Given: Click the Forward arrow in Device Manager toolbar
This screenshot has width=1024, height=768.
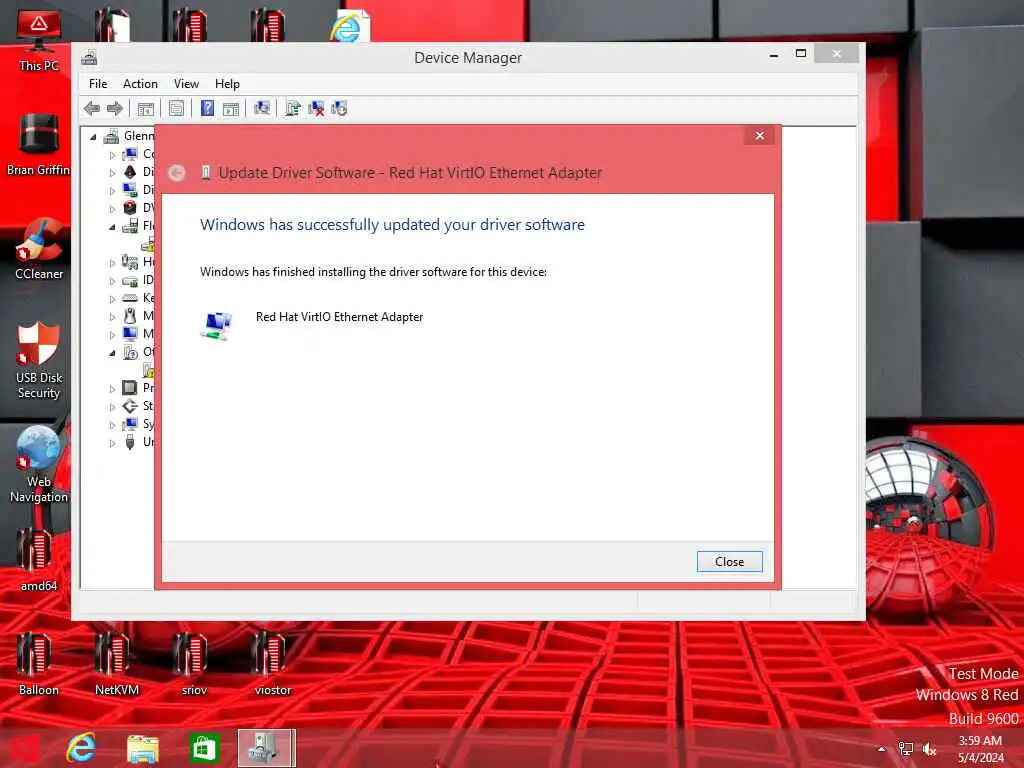Looking at the screenshot, I should click(115, 108).
